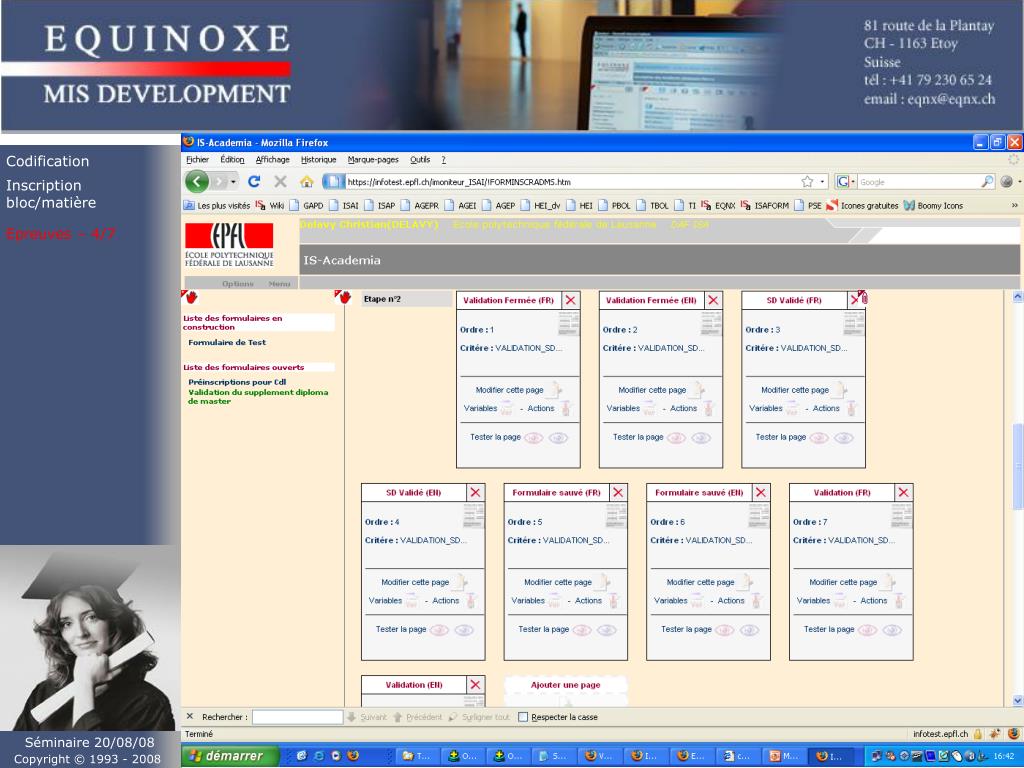The height and width of the screenshot is (768, 1024).
Task: Click the blue eye in Validation (FR)
Action: [892, 630]
